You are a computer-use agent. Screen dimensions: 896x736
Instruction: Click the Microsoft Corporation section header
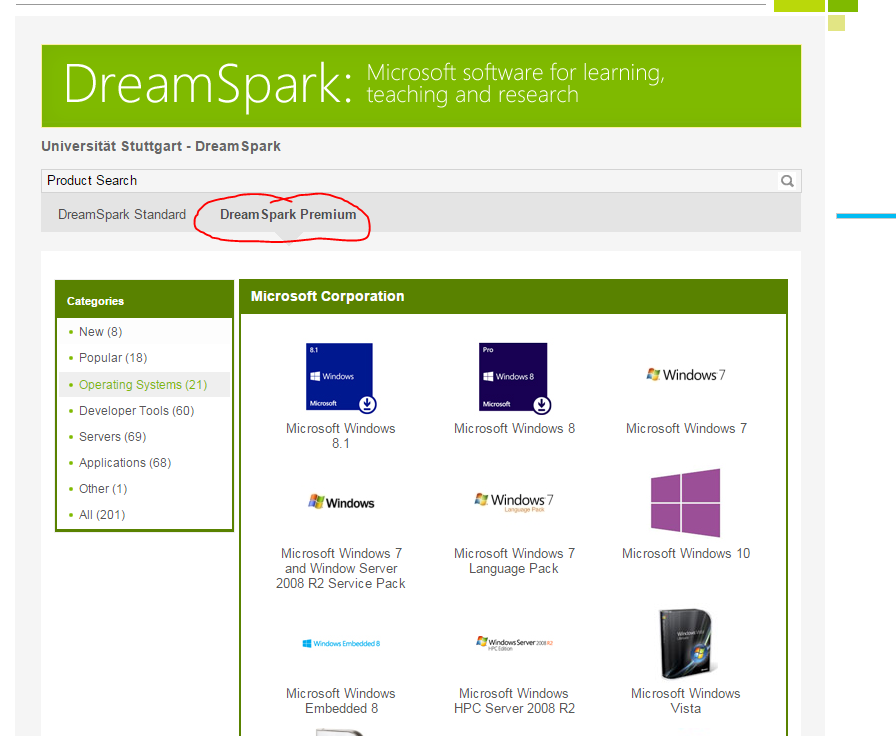pos(513,297)
